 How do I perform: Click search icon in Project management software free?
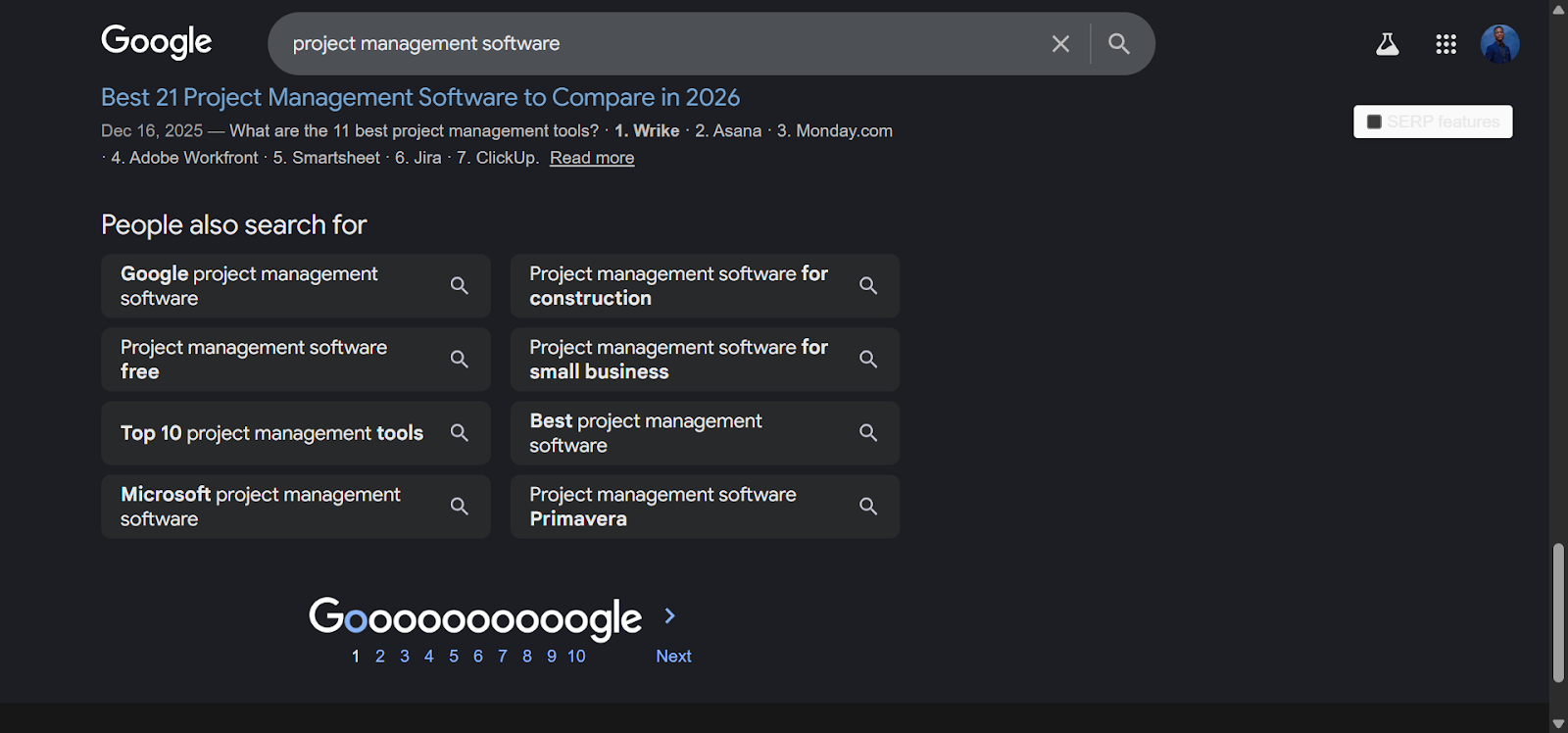click(459, 359)
